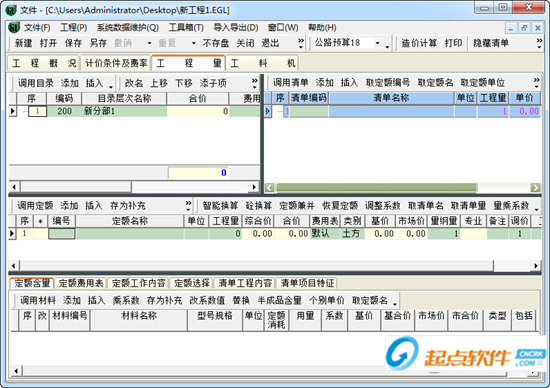Expand toolbar overflow chevron after 隐藏清单

(539, 43)
